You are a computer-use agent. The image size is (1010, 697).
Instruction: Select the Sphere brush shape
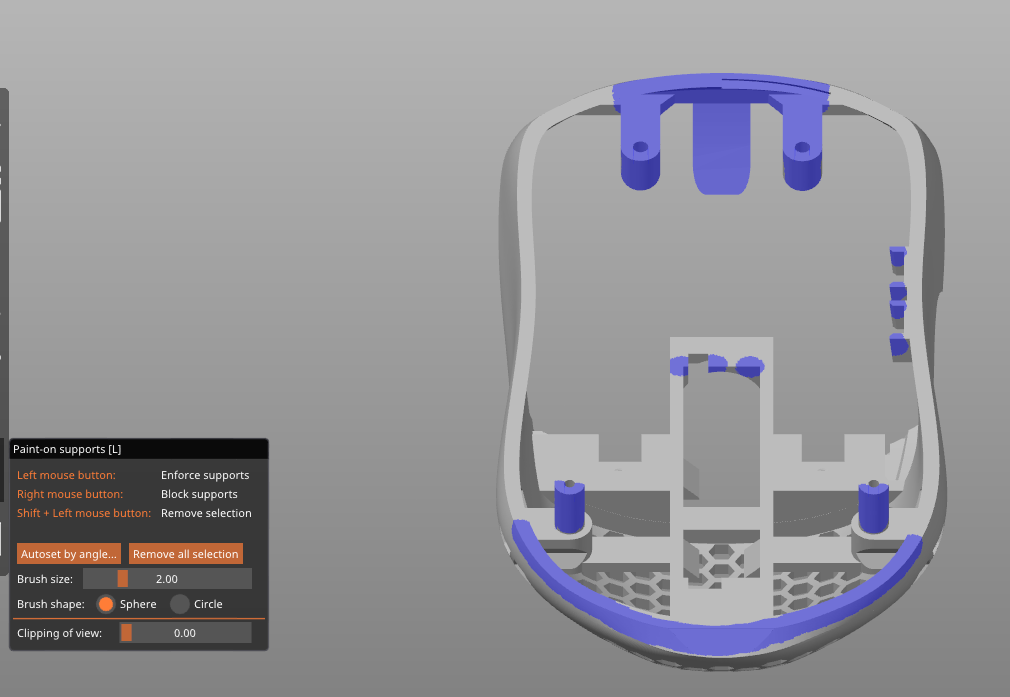click(x=106, y=604)
